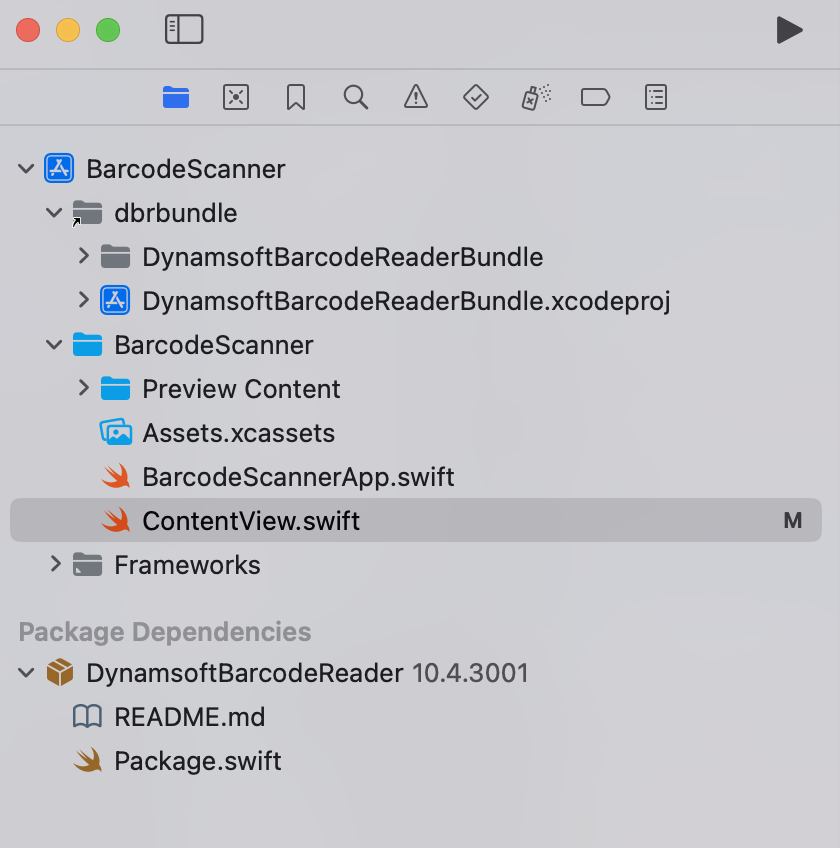Expand the Frameworks group

56,564
